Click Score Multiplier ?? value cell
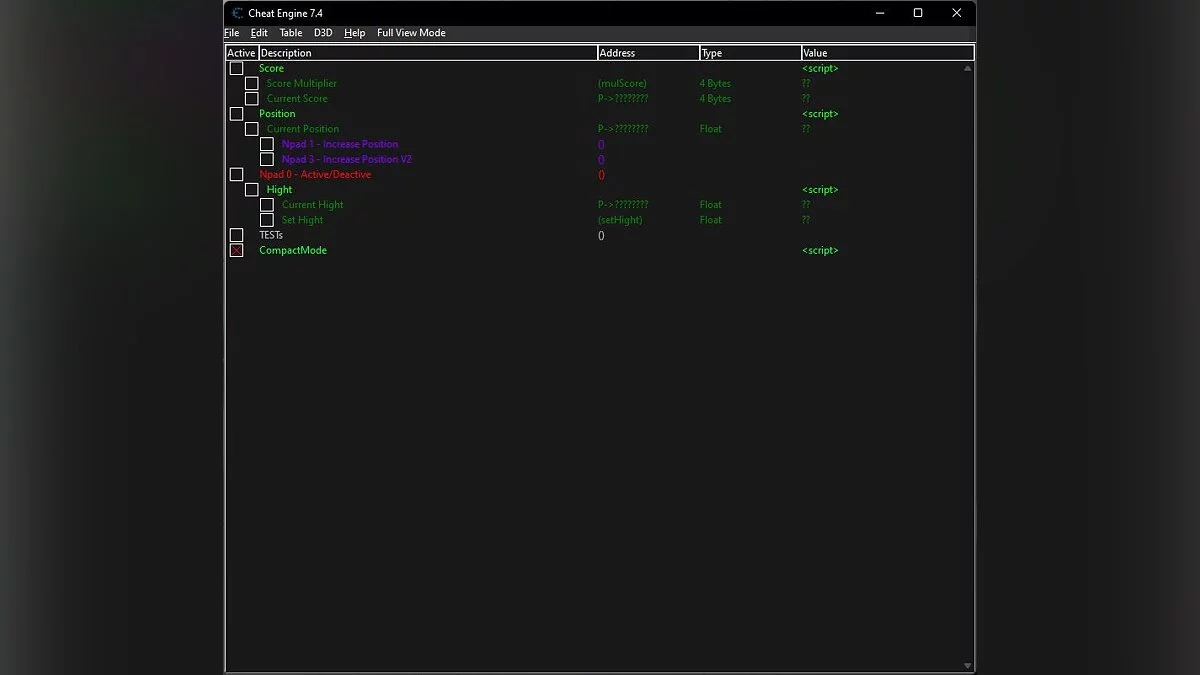 (806, 83)
